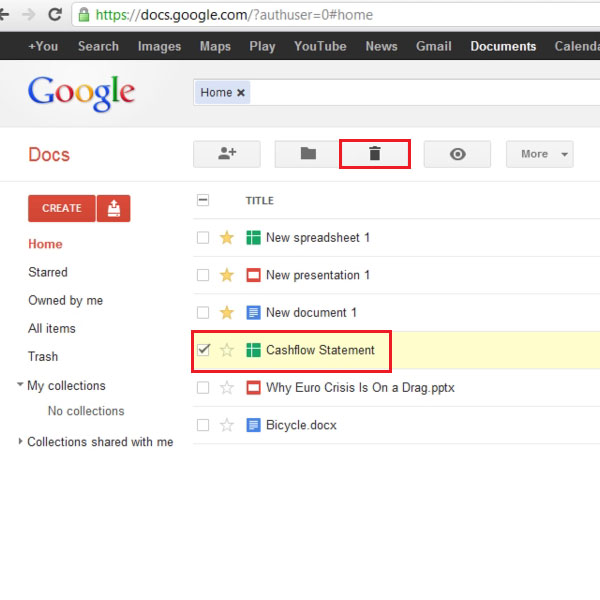The width and height of the screenshot is (600, 600).
Task: Click the green padlock security icon
Action: (84, 15)
